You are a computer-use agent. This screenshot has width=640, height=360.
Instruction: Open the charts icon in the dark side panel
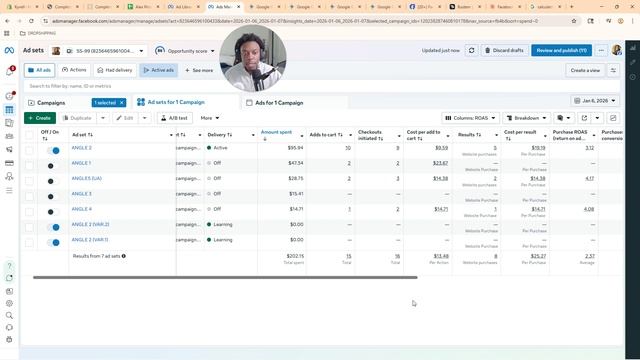(x=633, y=48)
